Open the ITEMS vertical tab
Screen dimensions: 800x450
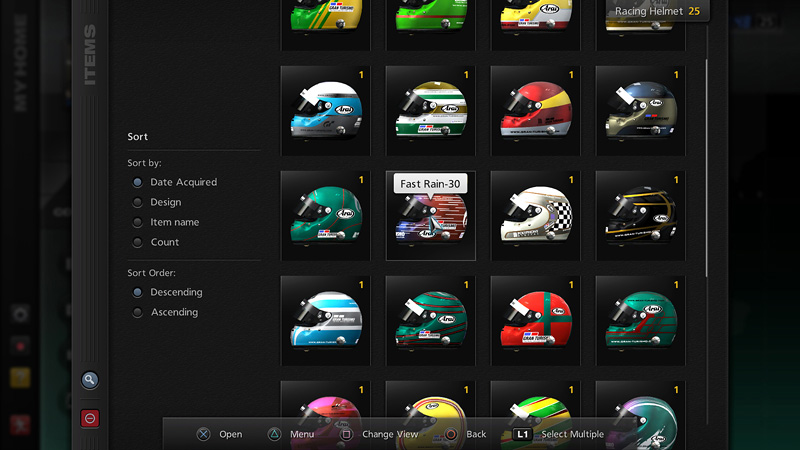point(90,55)
